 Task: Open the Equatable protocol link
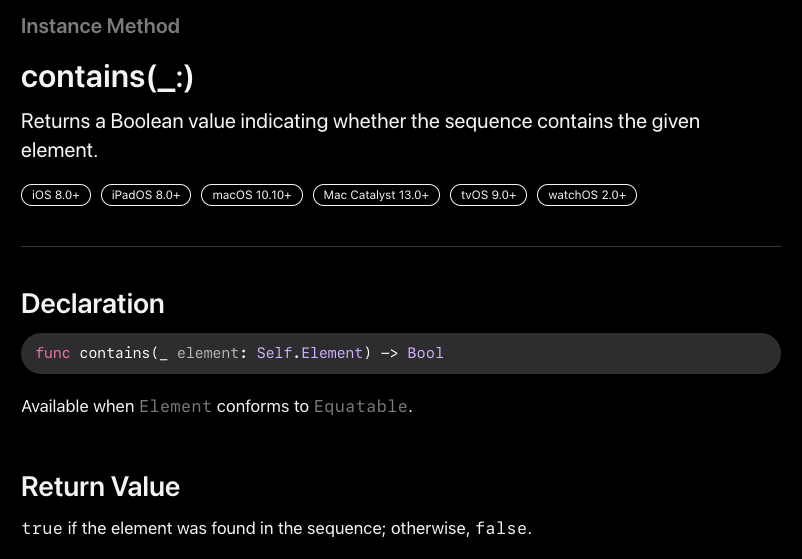click(360, 406)
